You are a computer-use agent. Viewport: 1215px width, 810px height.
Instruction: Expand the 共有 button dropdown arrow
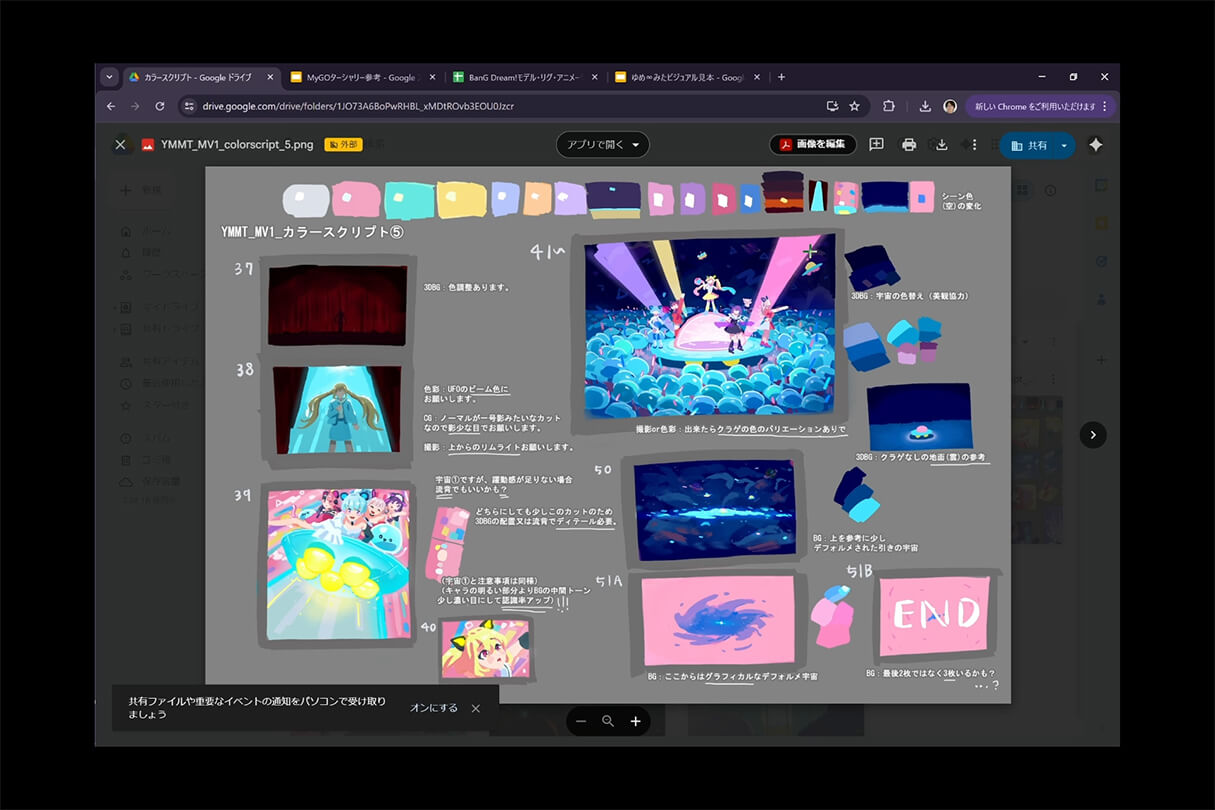[1064, 145]
